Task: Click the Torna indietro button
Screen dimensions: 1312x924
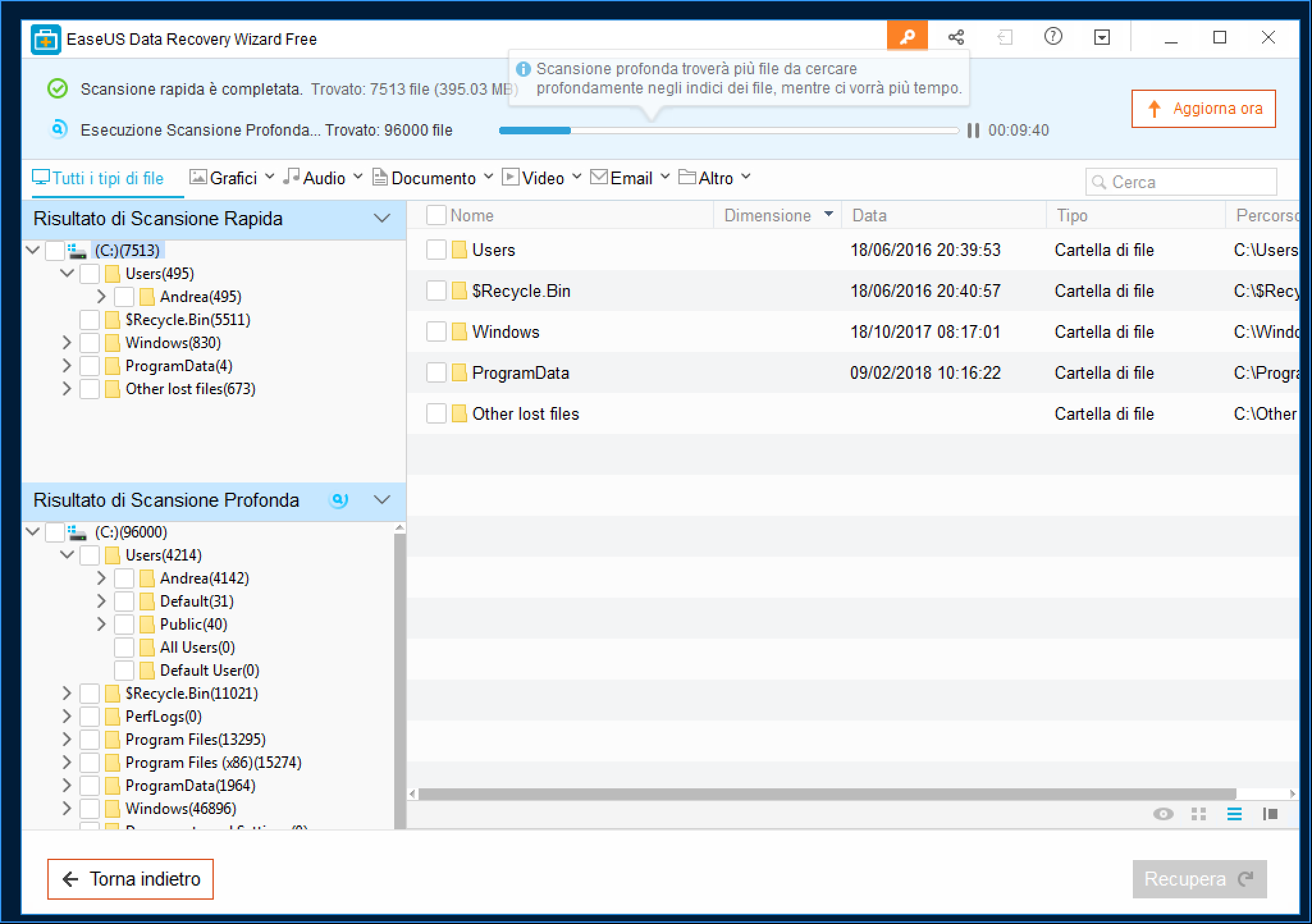Action: coord(131,879)
